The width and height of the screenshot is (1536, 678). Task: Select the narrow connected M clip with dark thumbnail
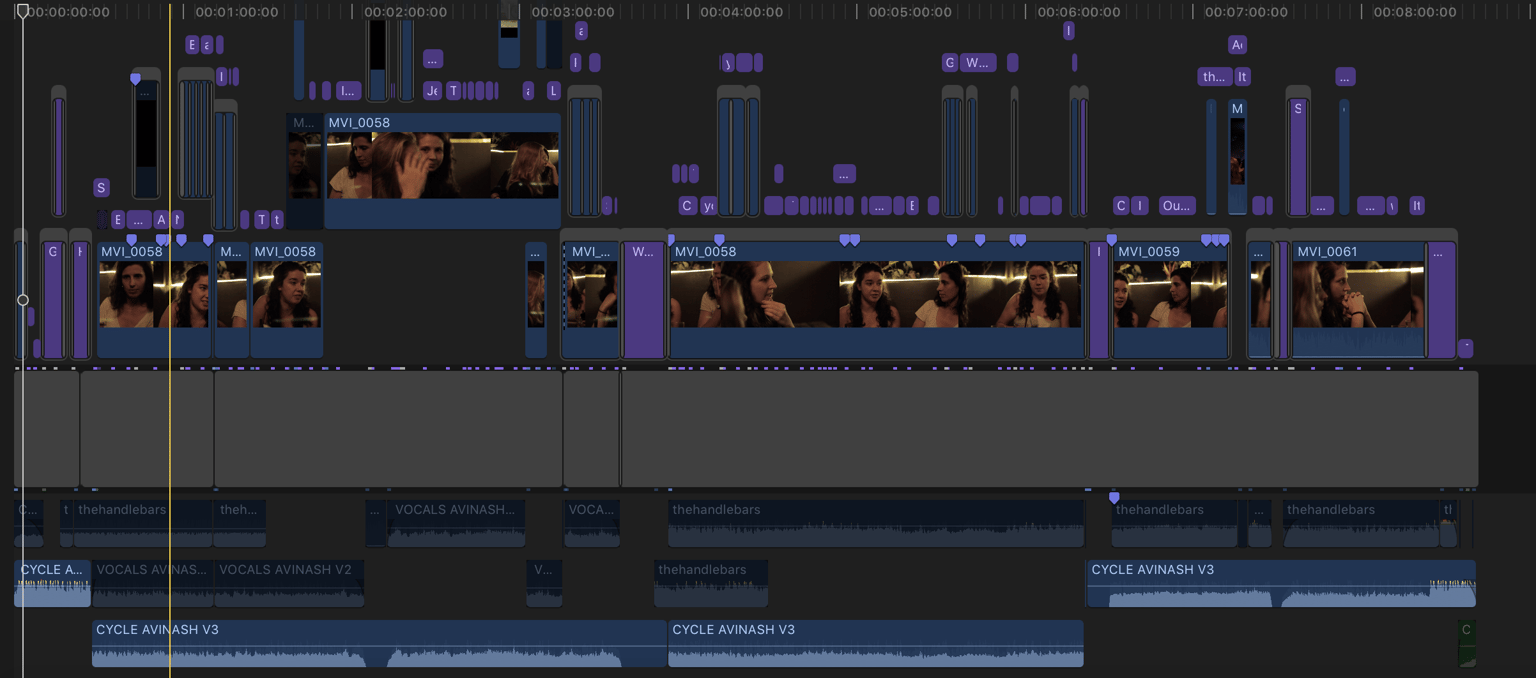coord(1237,157)
